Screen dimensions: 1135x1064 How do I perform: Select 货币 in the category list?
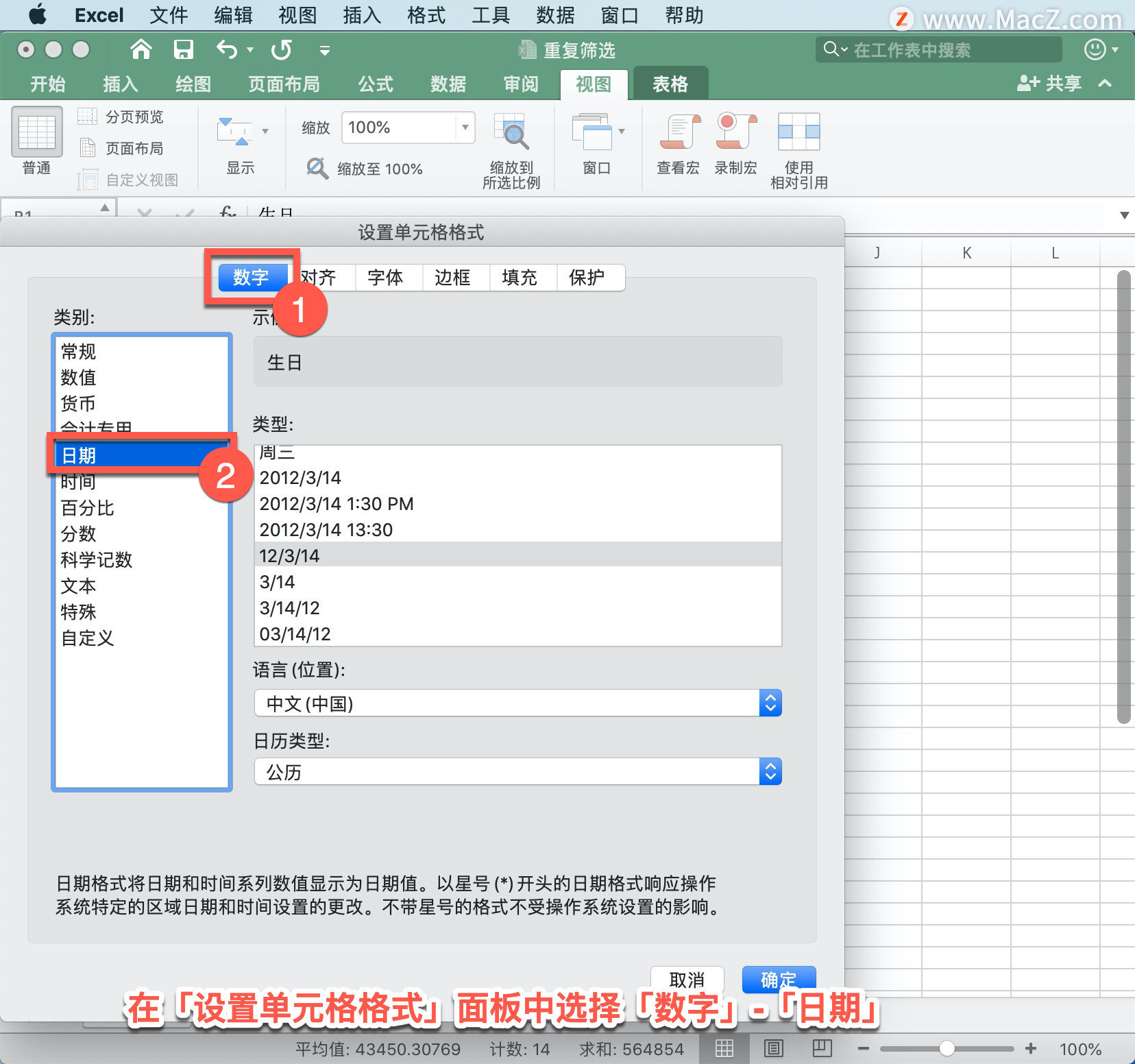point(141,404)
